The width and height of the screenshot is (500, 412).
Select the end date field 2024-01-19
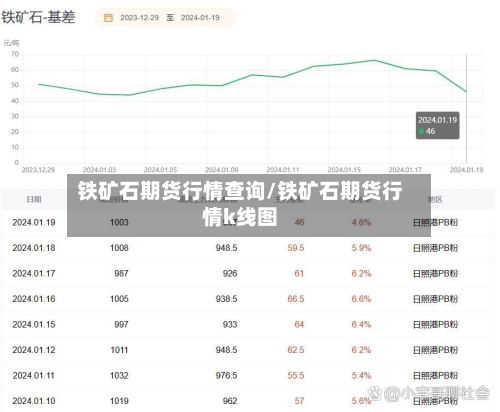click(x=200, y=18)
